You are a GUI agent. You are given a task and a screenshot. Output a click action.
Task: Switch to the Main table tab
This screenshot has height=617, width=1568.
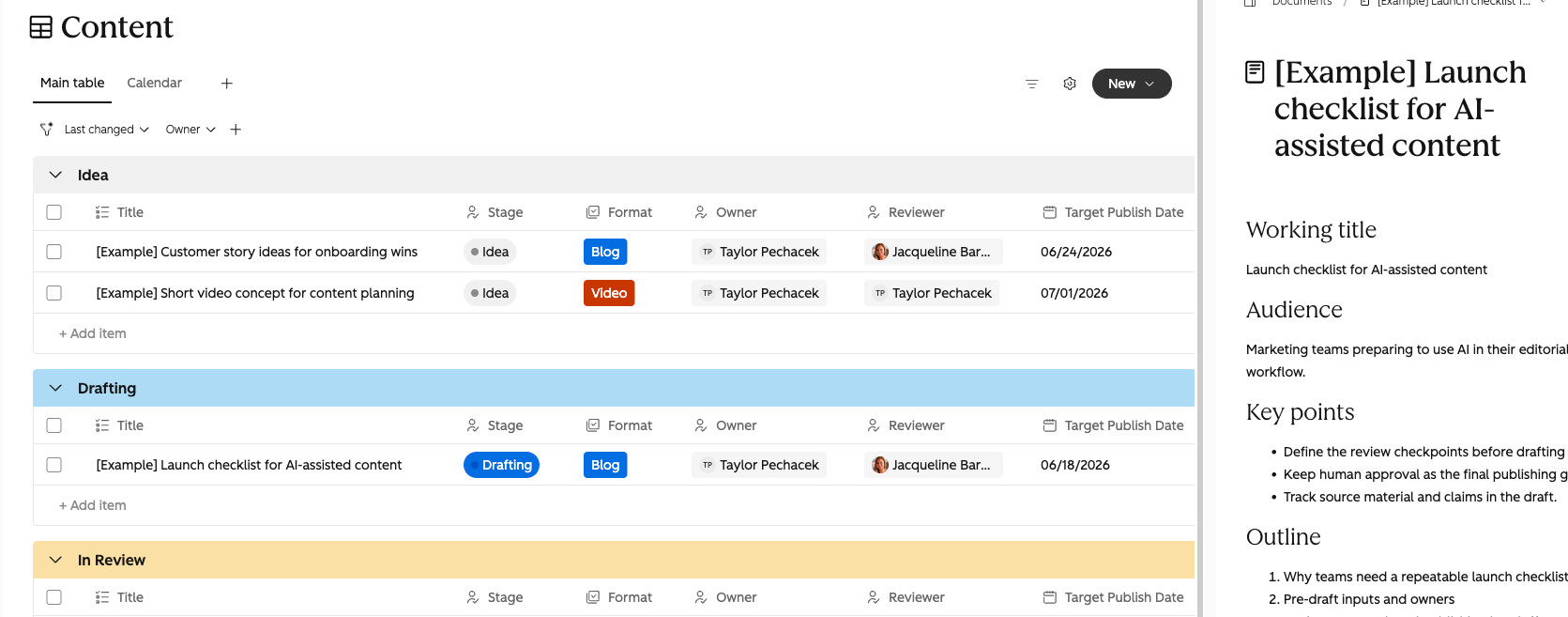(72, 83)
